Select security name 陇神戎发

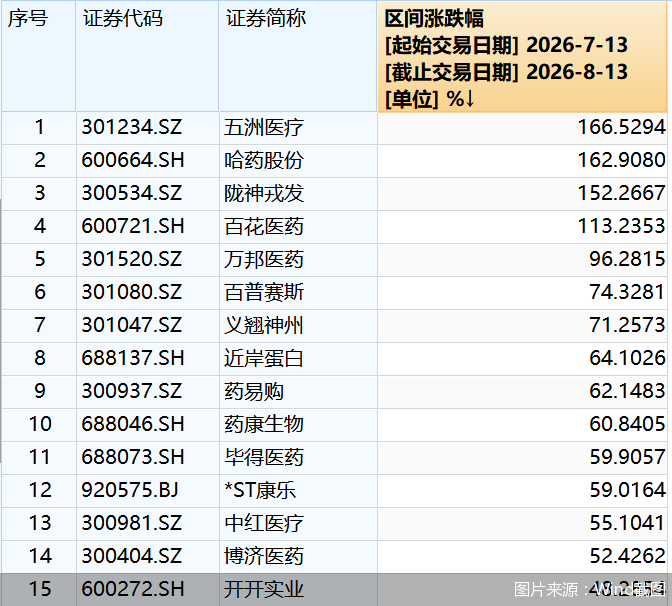pos(264,193)
